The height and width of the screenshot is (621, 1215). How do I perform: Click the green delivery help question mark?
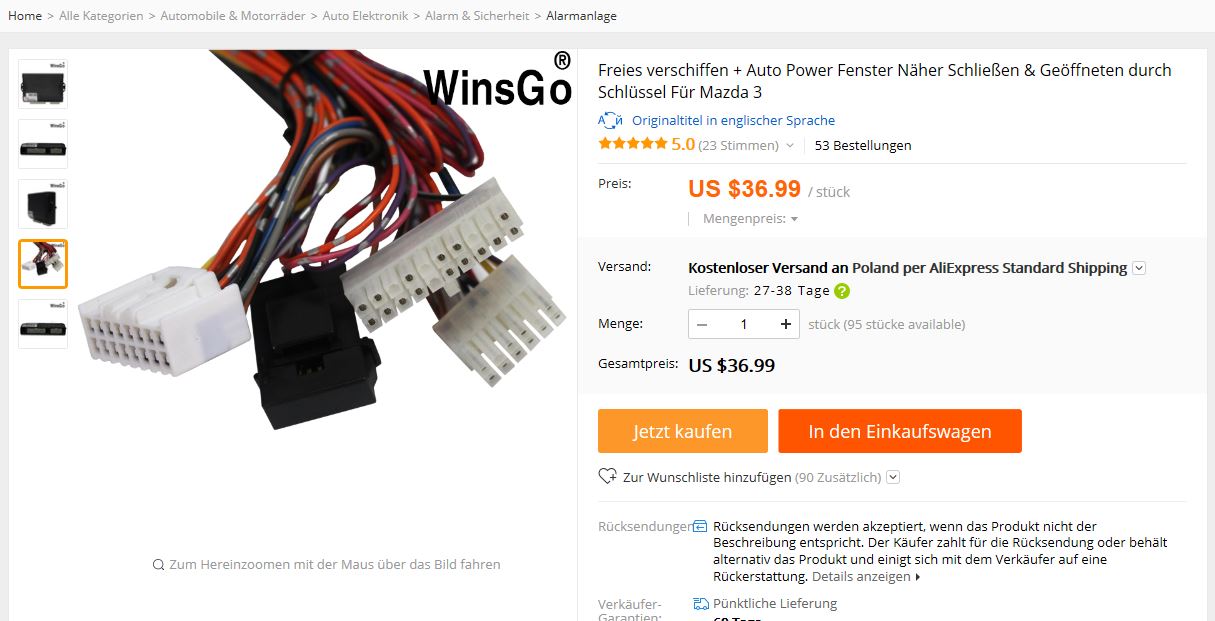(842, 291)
